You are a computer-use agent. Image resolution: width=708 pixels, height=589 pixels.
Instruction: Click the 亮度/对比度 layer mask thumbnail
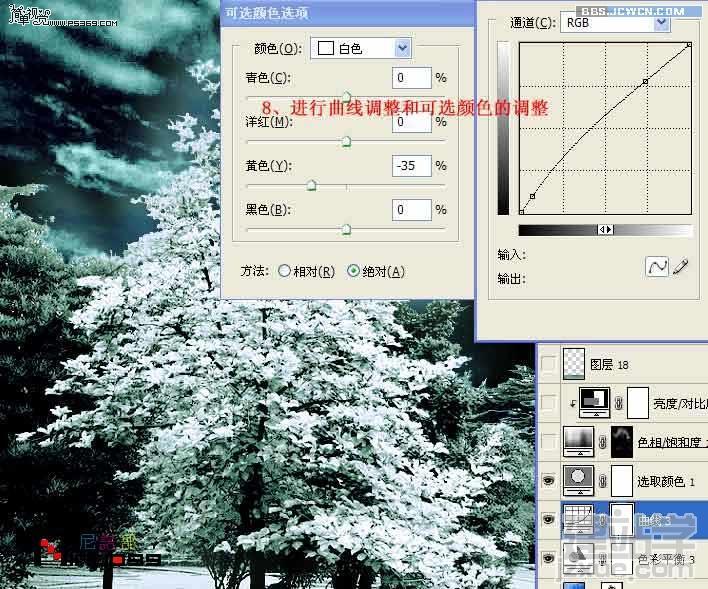pos(638,402)
